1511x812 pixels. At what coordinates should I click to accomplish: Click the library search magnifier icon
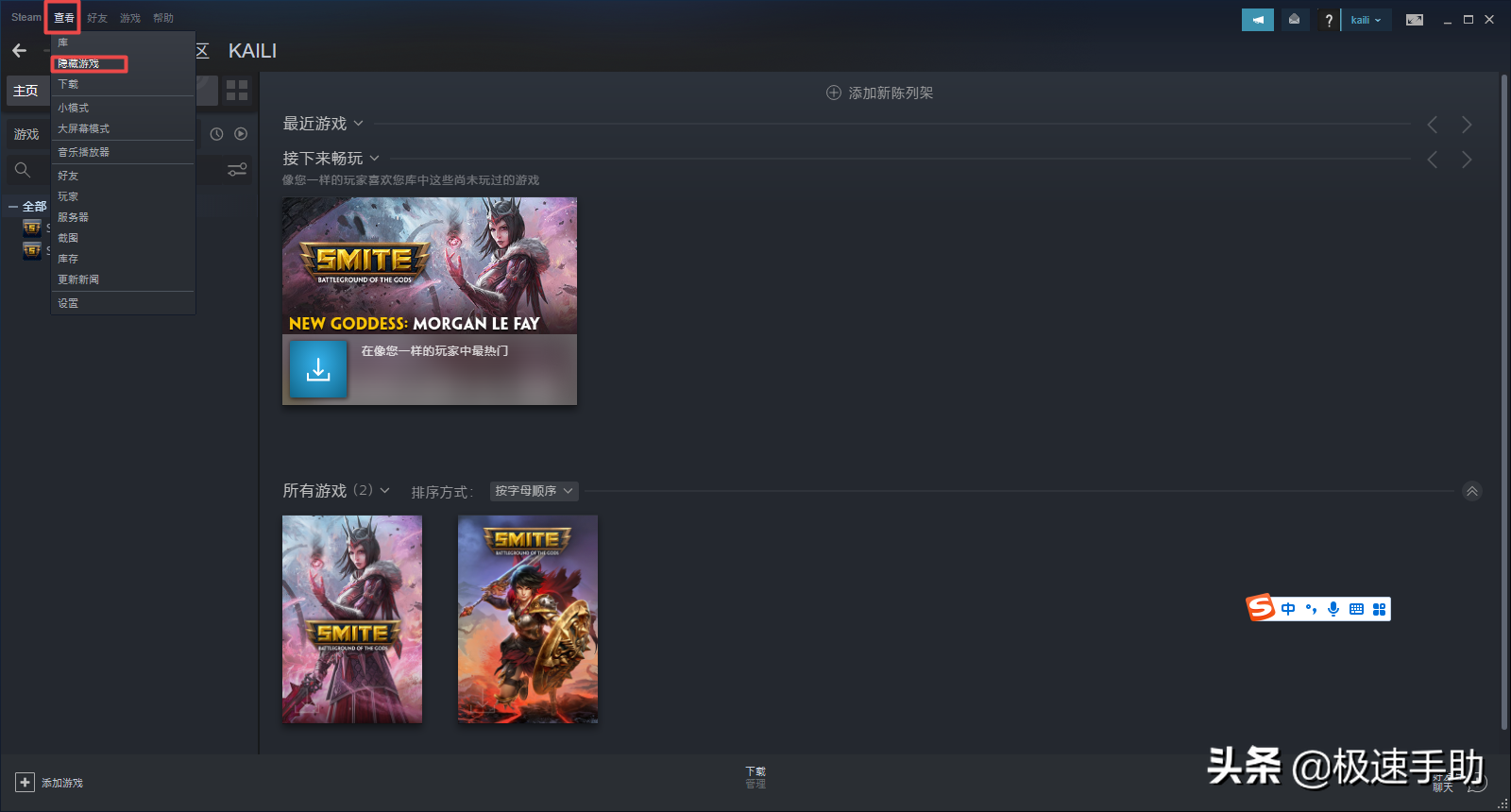pos(23,170)
